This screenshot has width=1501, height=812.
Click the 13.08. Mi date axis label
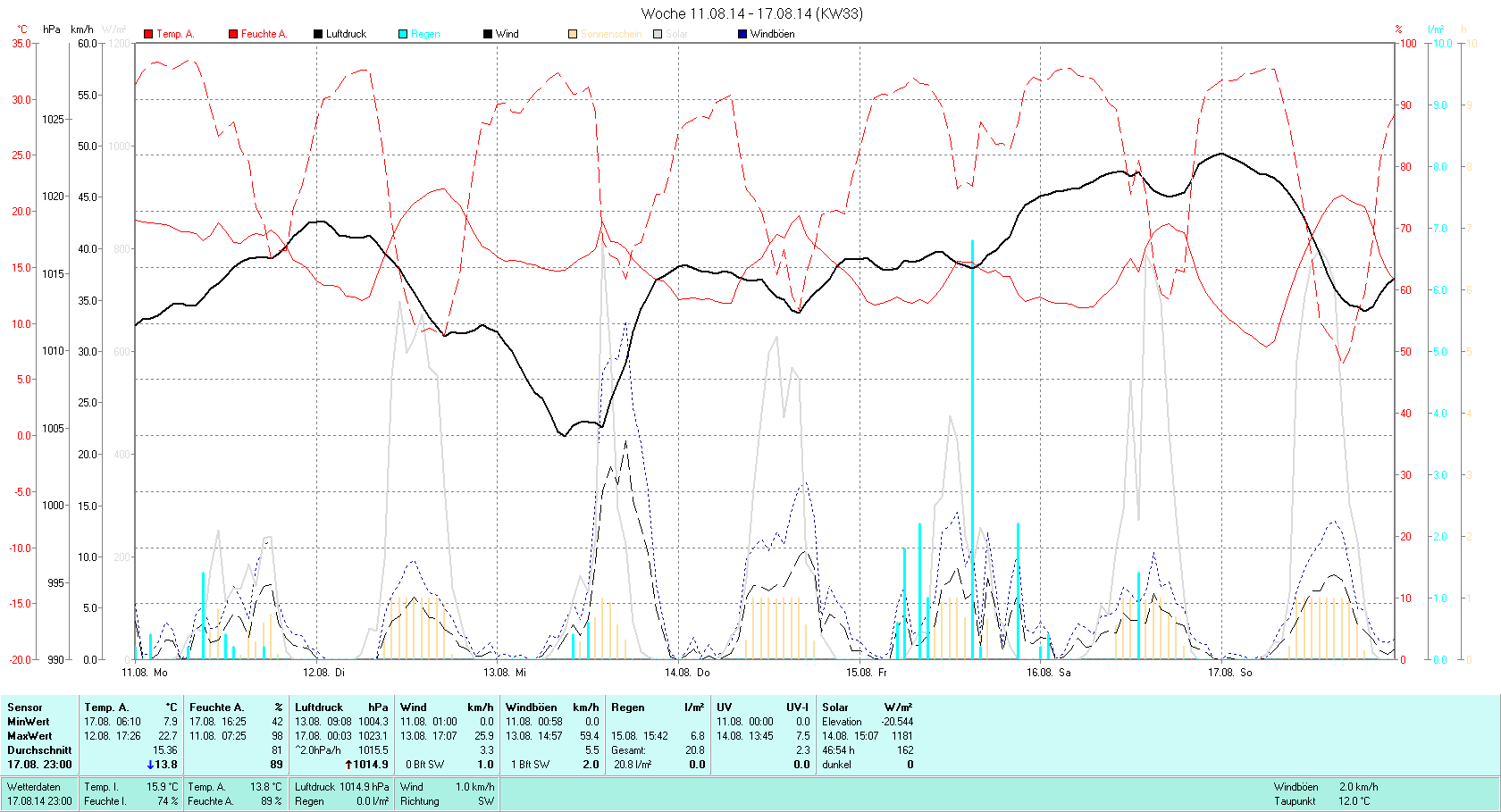tap(505, 673)
